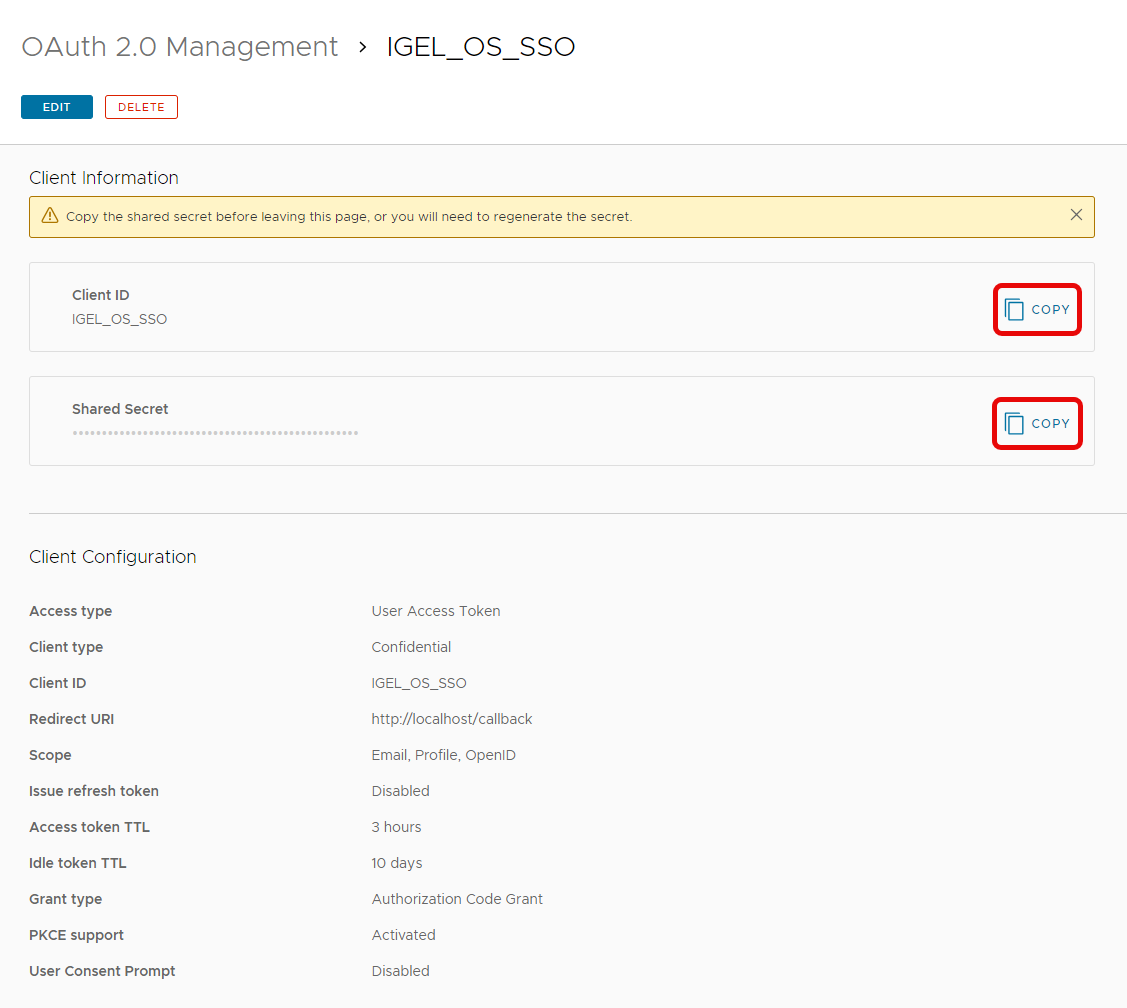Go back to OAuth 2.0 Management
Image resolution: width=1127 pixels, height=1008 pixels.
click(180, 47)
